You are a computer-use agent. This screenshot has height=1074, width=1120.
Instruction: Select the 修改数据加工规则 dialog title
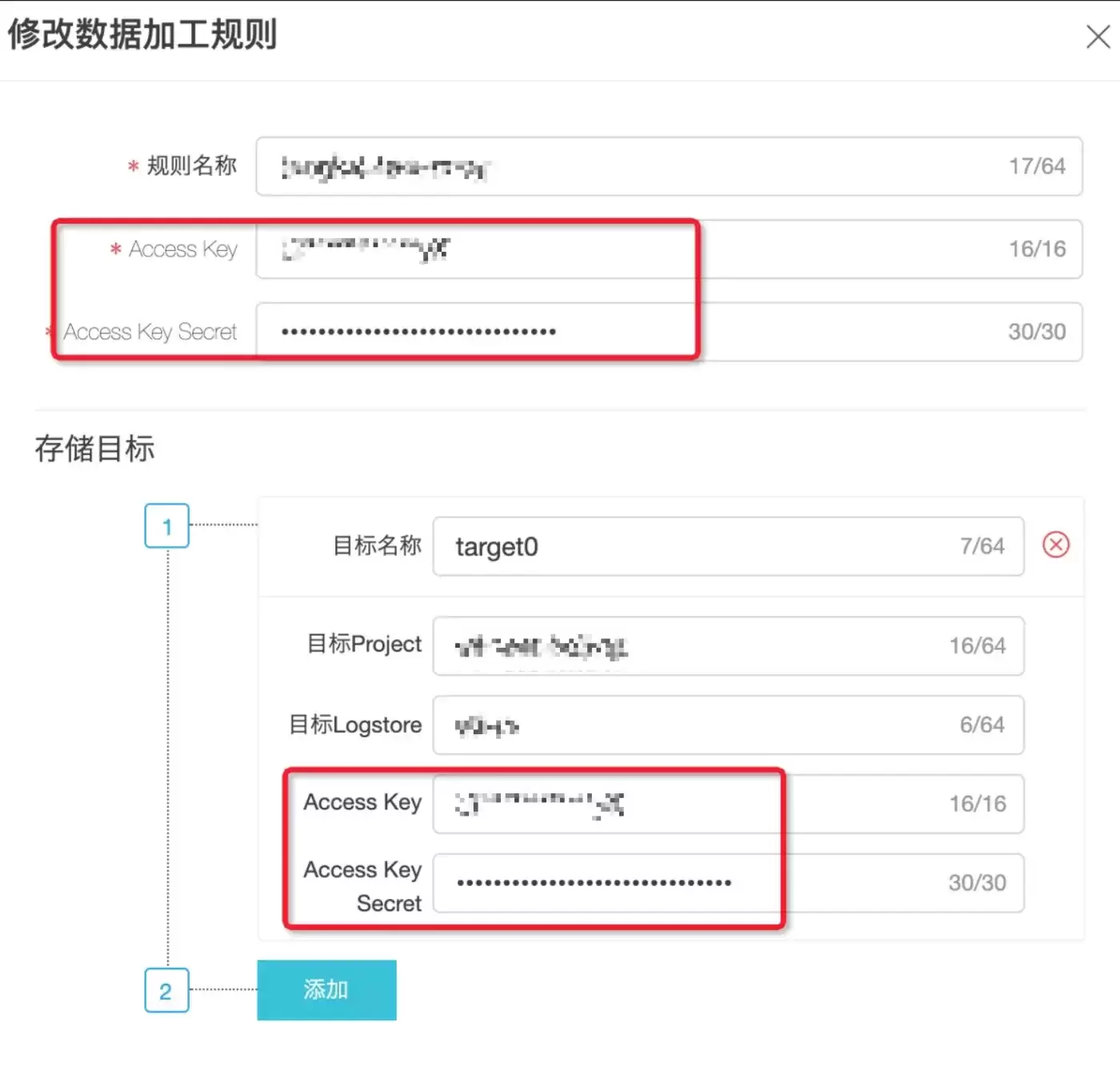pos(142,34)
